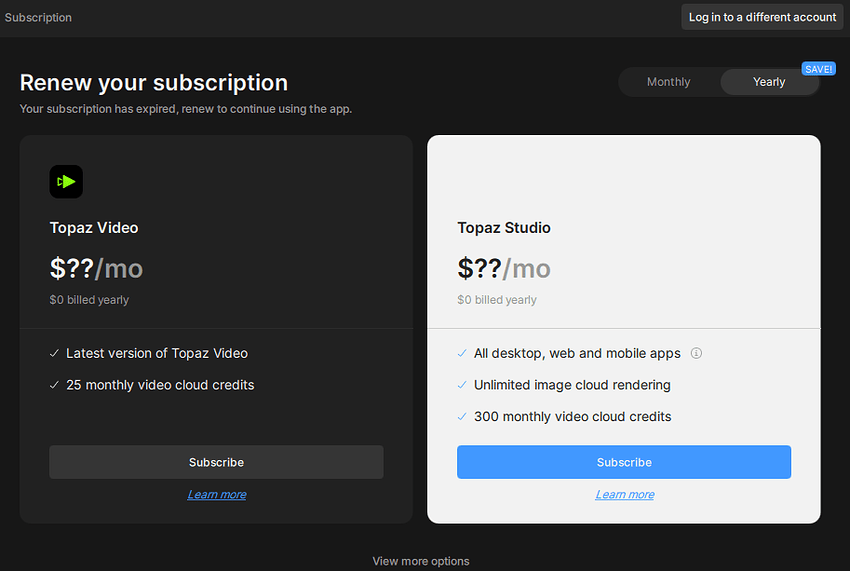This screenshot has height=571, width=850.
Task: Open Learn more under Topaz Studio
Action: coord(624,495)
